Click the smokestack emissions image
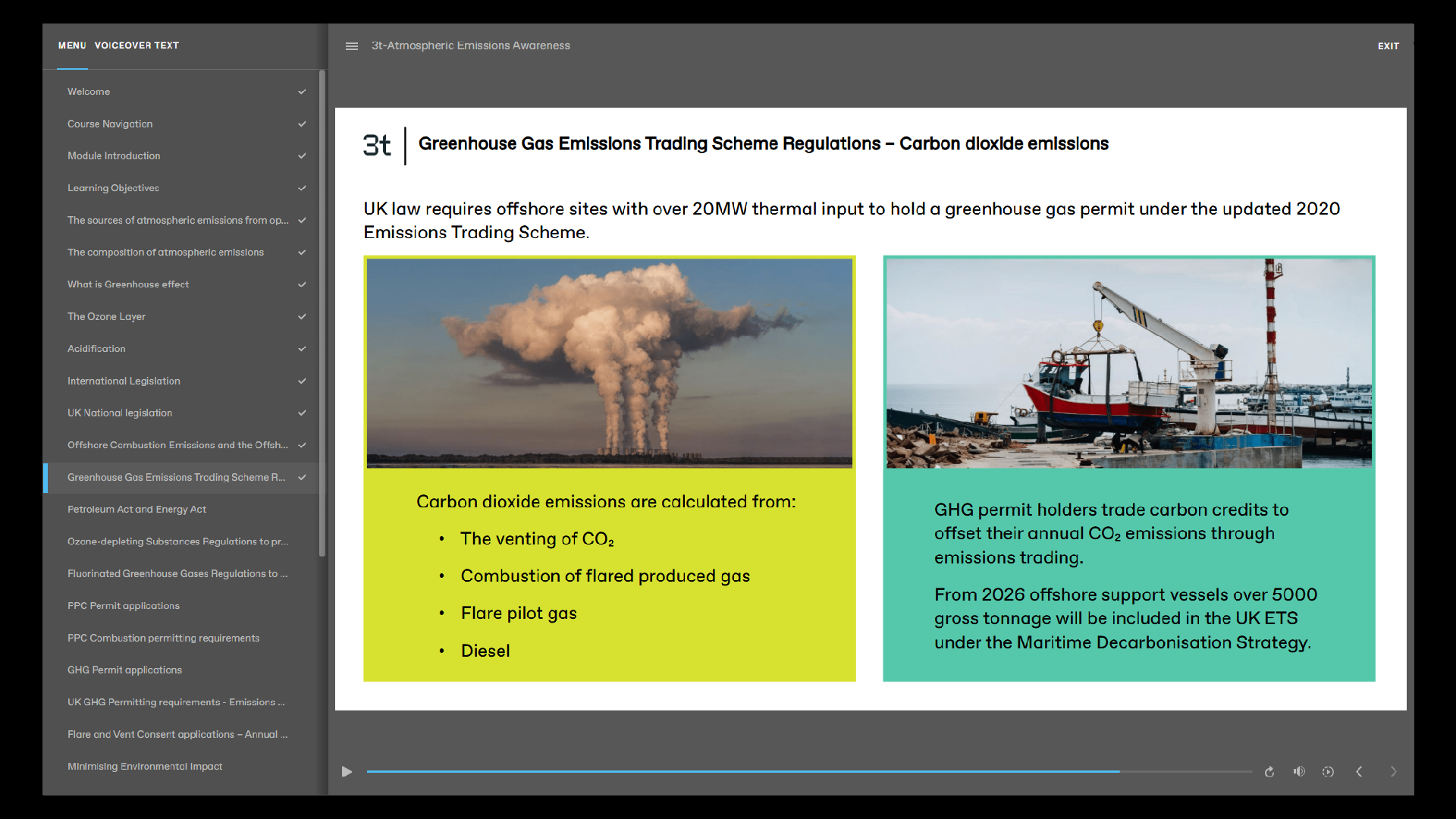 tap(610, 363)
